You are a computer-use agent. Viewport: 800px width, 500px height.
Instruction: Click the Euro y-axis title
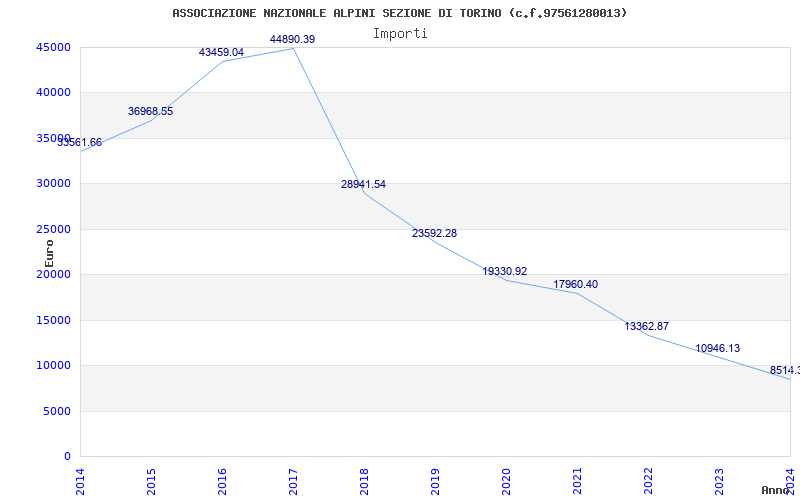tap(49, 253)
